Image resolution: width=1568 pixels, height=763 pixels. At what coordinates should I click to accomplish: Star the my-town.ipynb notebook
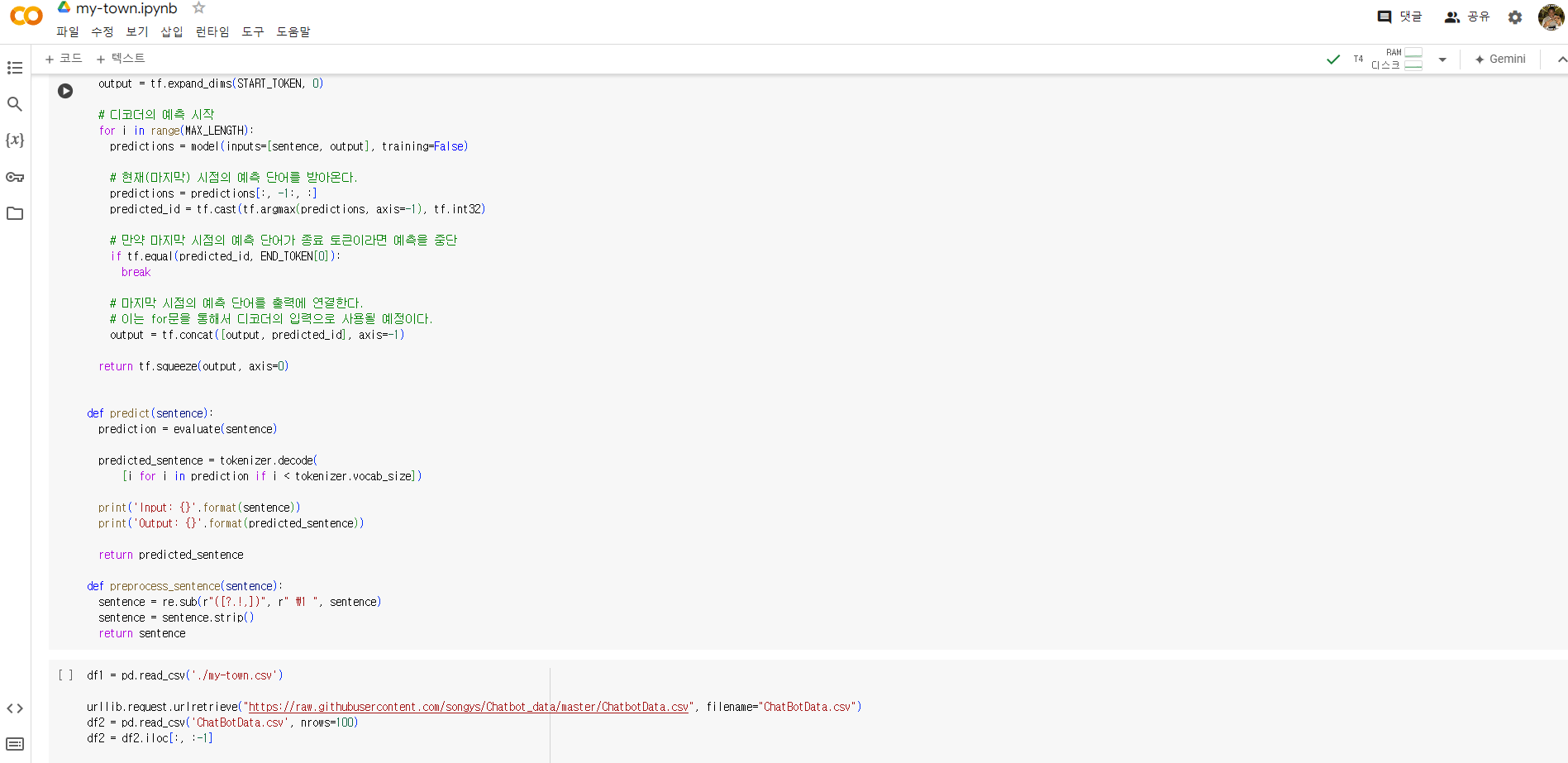[198, 8]
